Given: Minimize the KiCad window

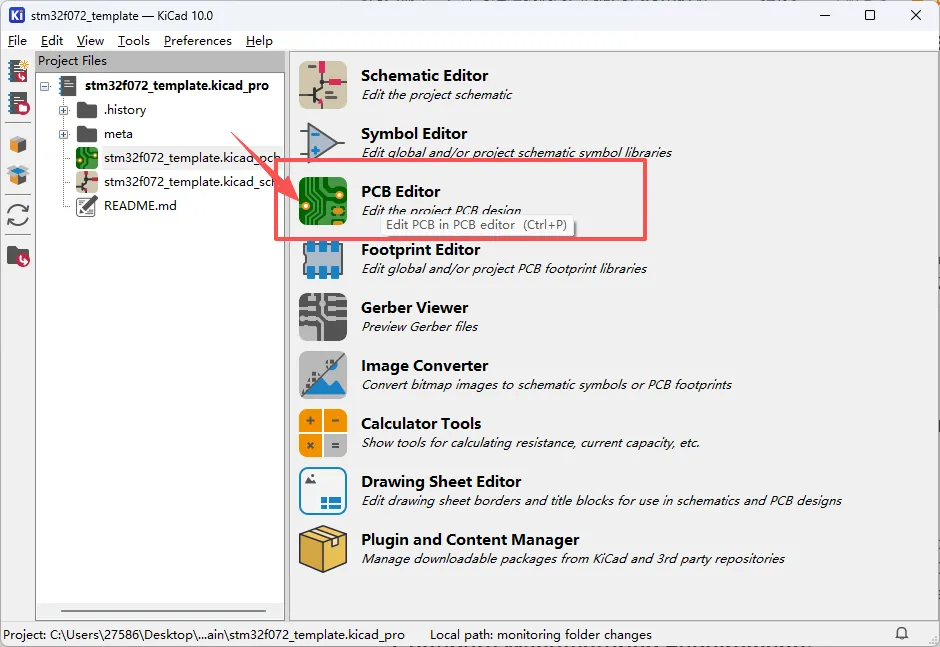Looking at the screenshot, I should tap(825, 15).
